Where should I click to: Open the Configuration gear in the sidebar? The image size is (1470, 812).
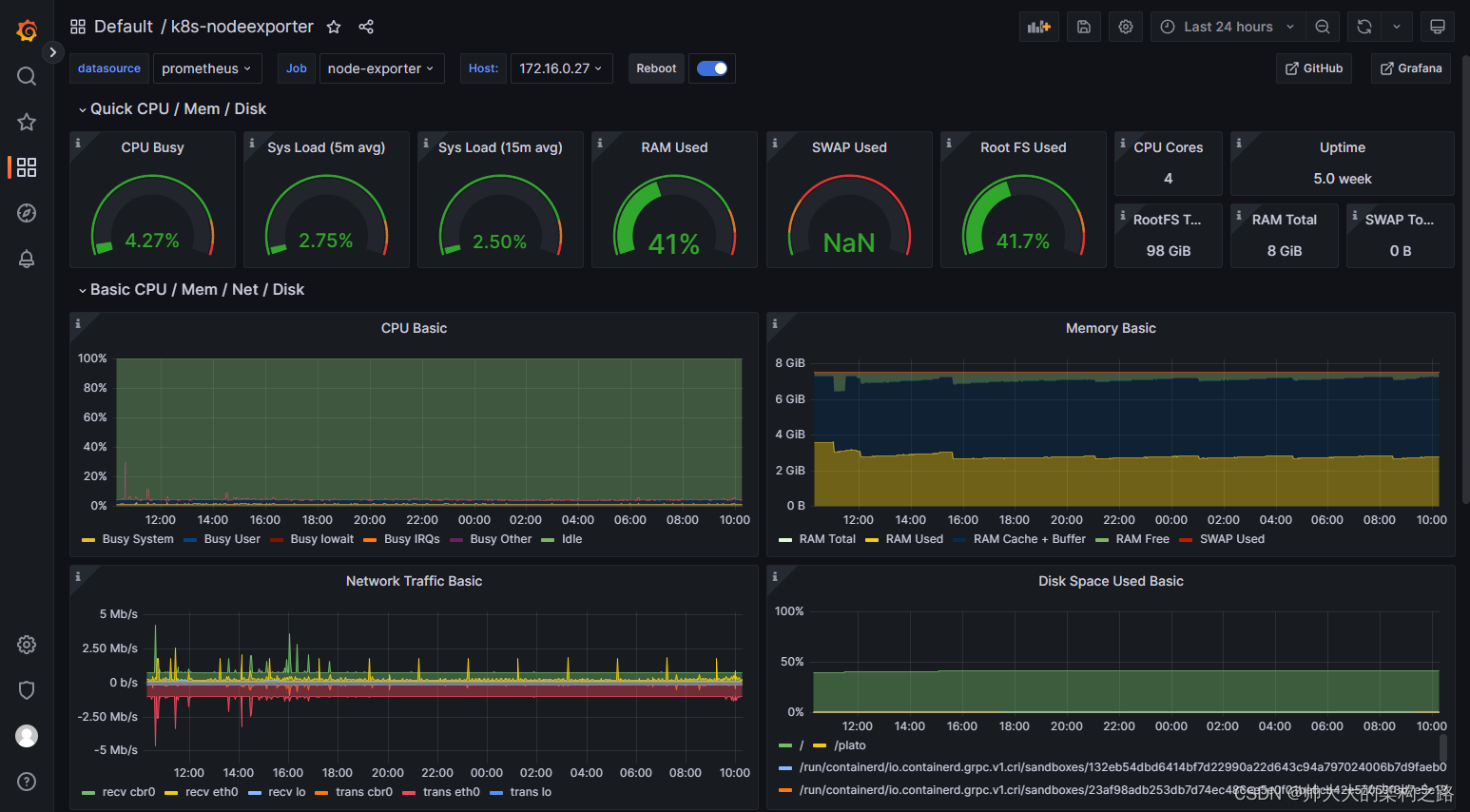[x=27, y=645]
